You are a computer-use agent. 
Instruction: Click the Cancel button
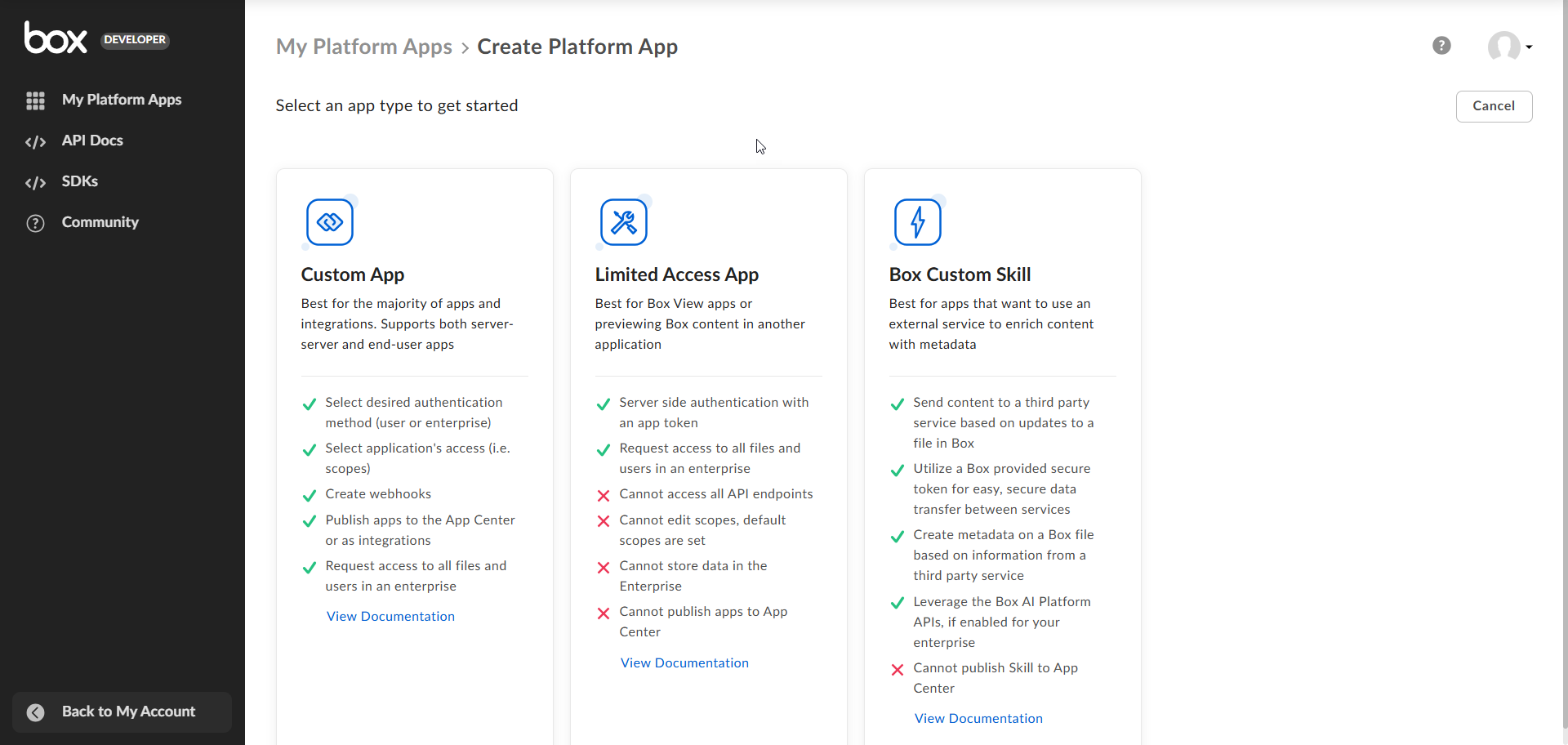(x=1494, y=106)
